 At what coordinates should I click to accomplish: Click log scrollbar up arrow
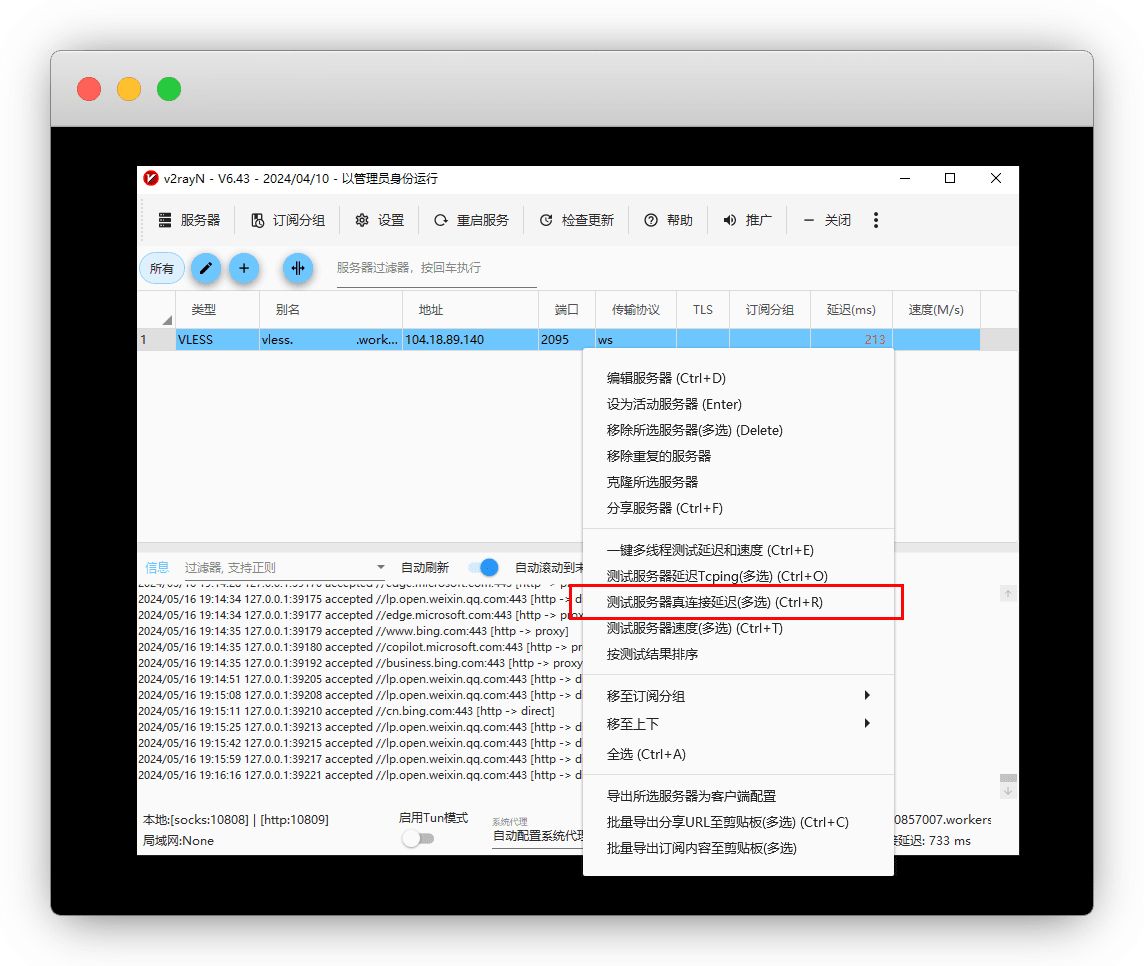(1008, 594)
